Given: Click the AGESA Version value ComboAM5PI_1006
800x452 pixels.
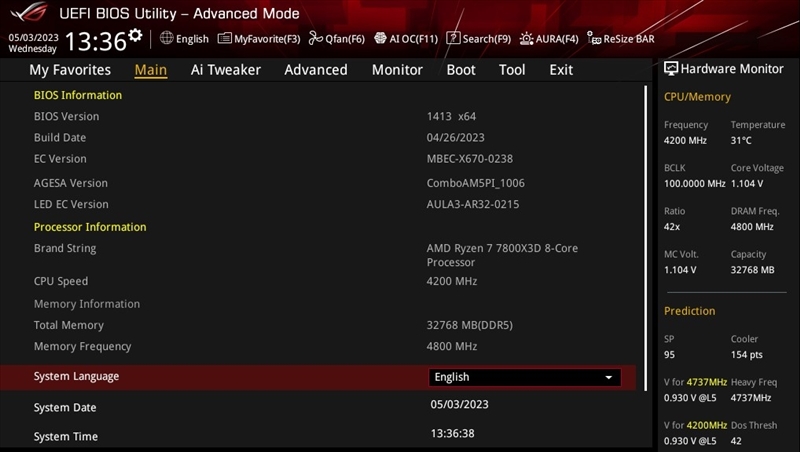Looking at the screenshot, I should coord(476,183).
